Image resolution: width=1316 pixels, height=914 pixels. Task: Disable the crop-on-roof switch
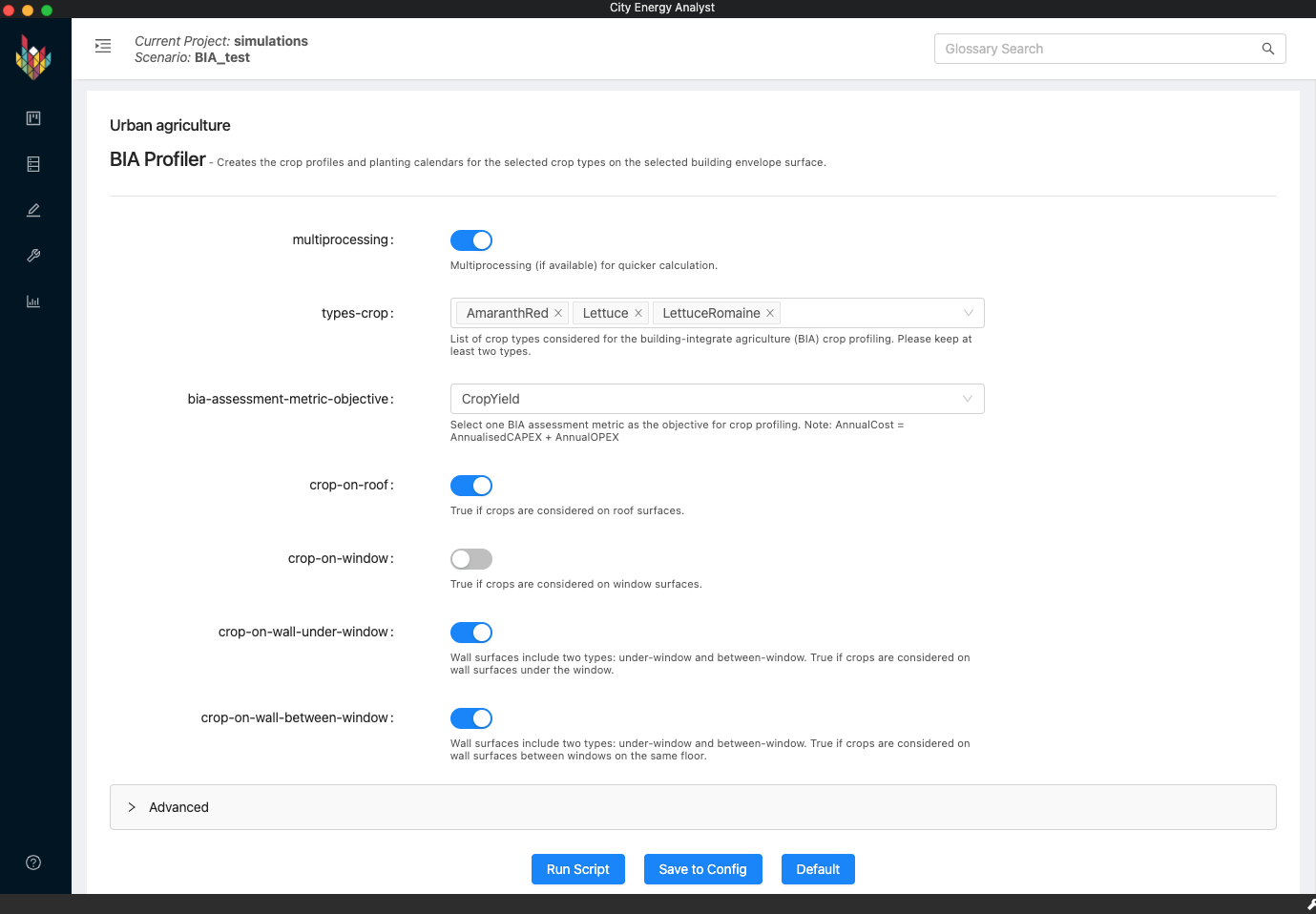pyautogui.click(x=471, y=486)
